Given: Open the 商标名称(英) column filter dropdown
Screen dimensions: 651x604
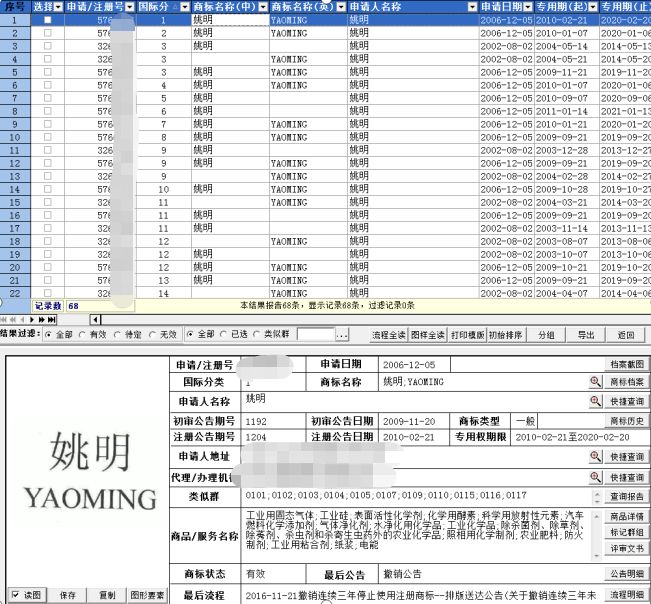Looking at the screenshot, I should (341, 7).
